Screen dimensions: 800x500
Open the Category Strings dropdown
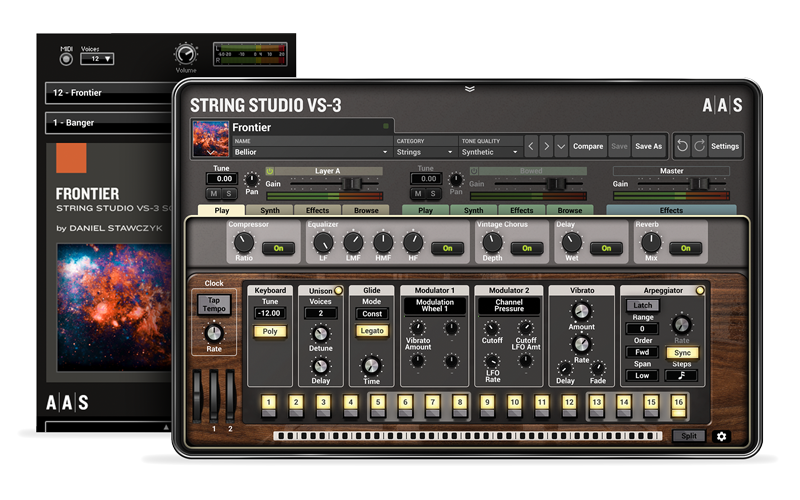click(423, 152)
